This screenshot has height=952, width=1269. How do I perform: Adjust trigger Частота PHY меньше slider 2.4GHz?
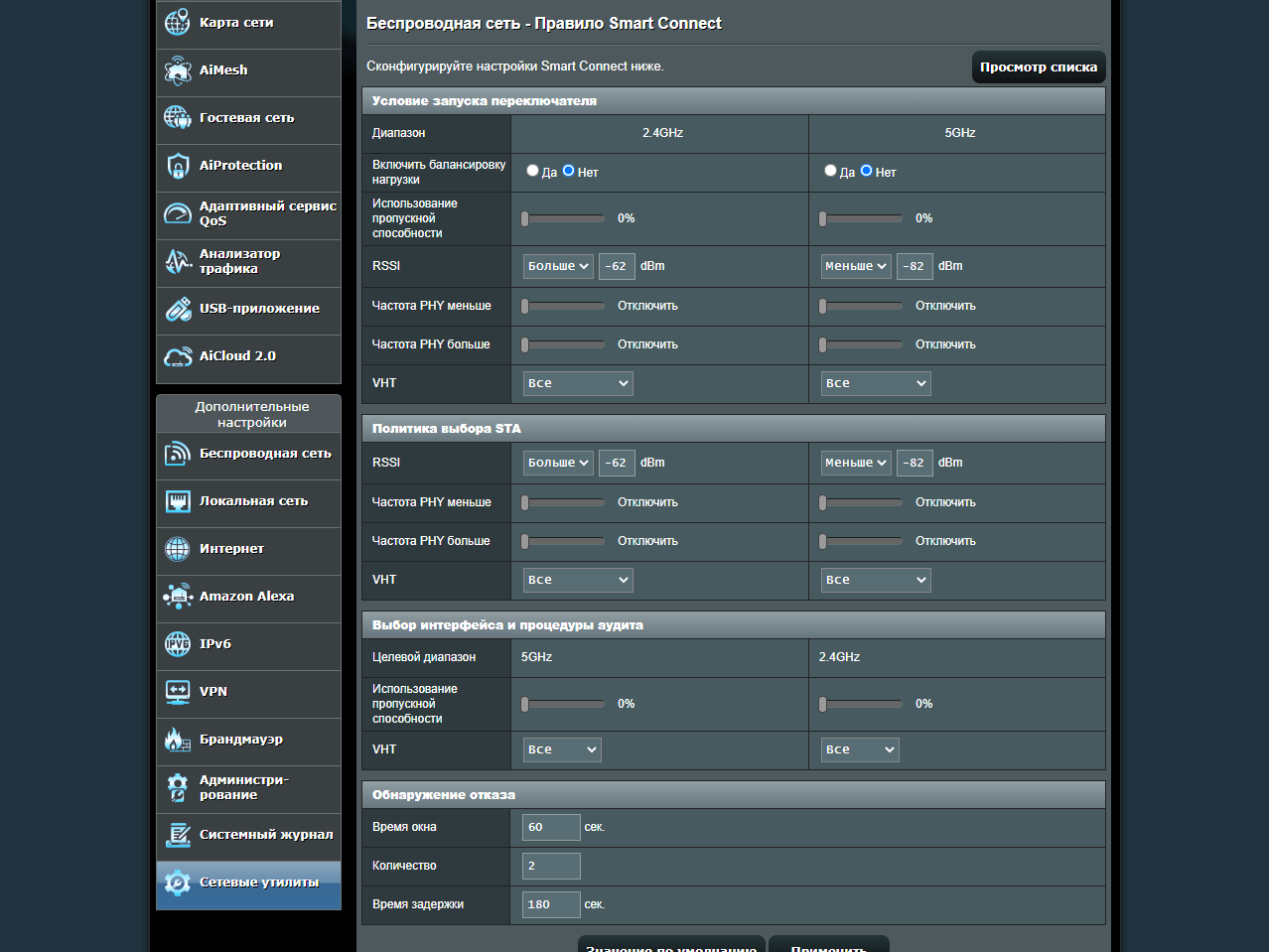pyautogui.click(x=563, y=306)
